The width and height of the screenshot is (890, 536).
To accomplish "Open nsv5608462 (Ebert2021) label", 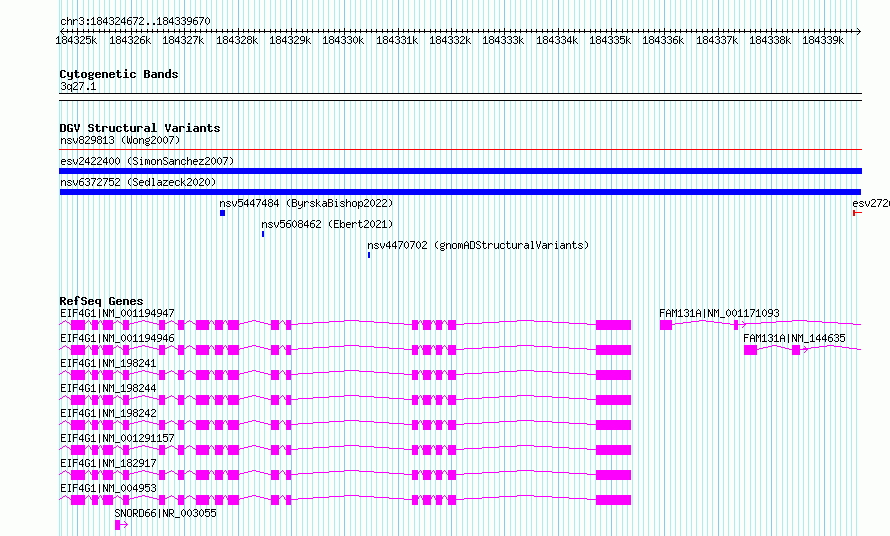I will (x=327, y=224).
